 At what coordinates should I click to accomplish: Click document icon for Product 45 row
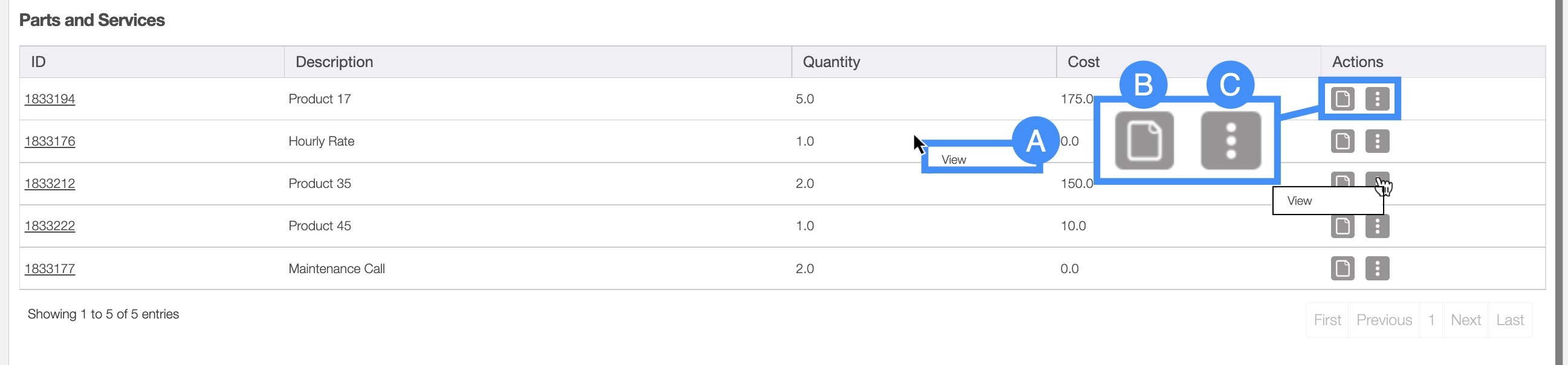click(1342, 226)
